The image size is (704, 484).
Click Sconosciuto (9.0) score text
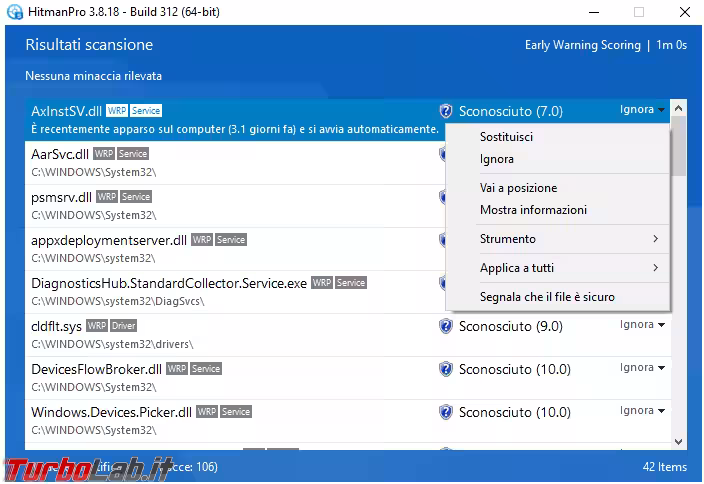click(510, 326)
